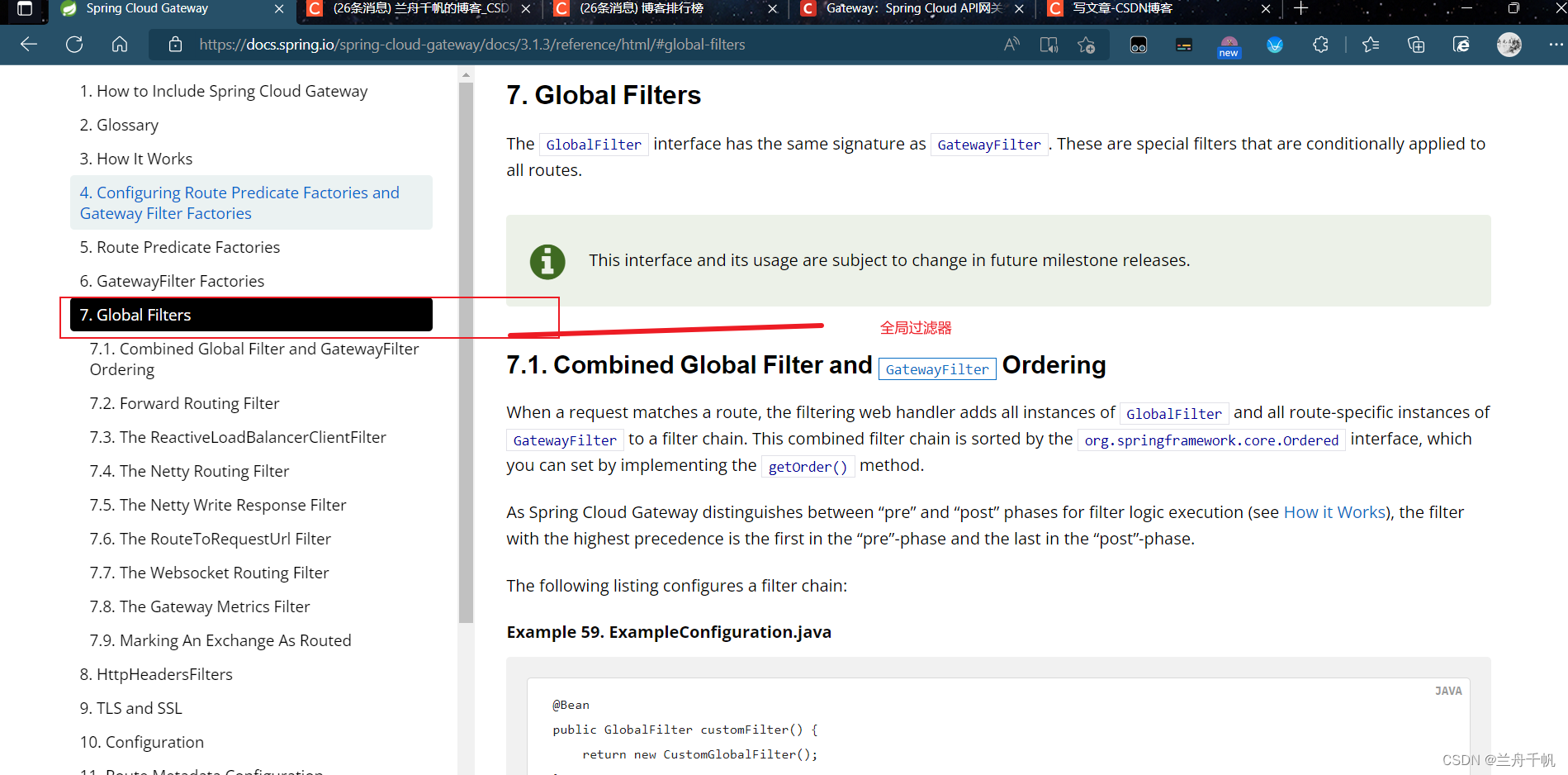Click the dark colored-lines extension icon
This screenshot has width=1568, height=775.
point(1184,45)
